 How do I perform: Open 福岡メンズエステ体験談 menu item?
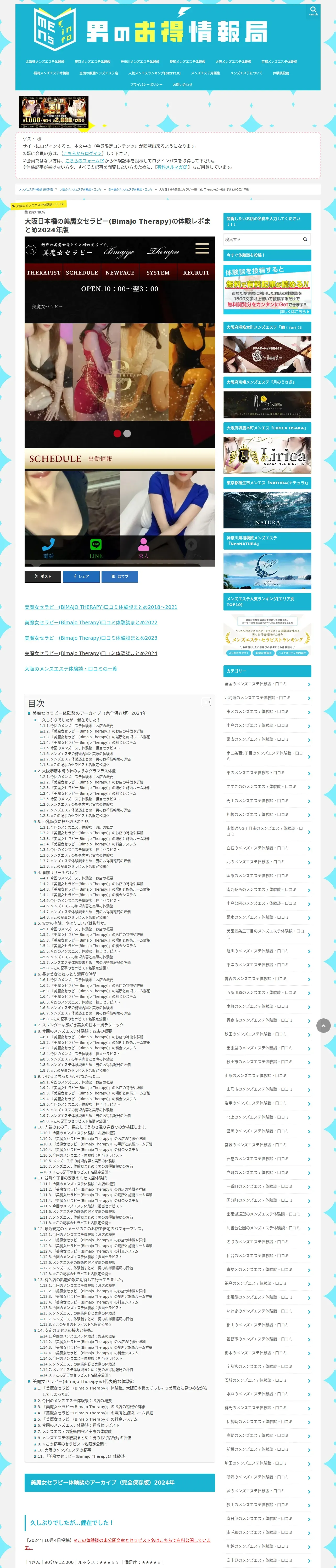(x=51, y=73)
